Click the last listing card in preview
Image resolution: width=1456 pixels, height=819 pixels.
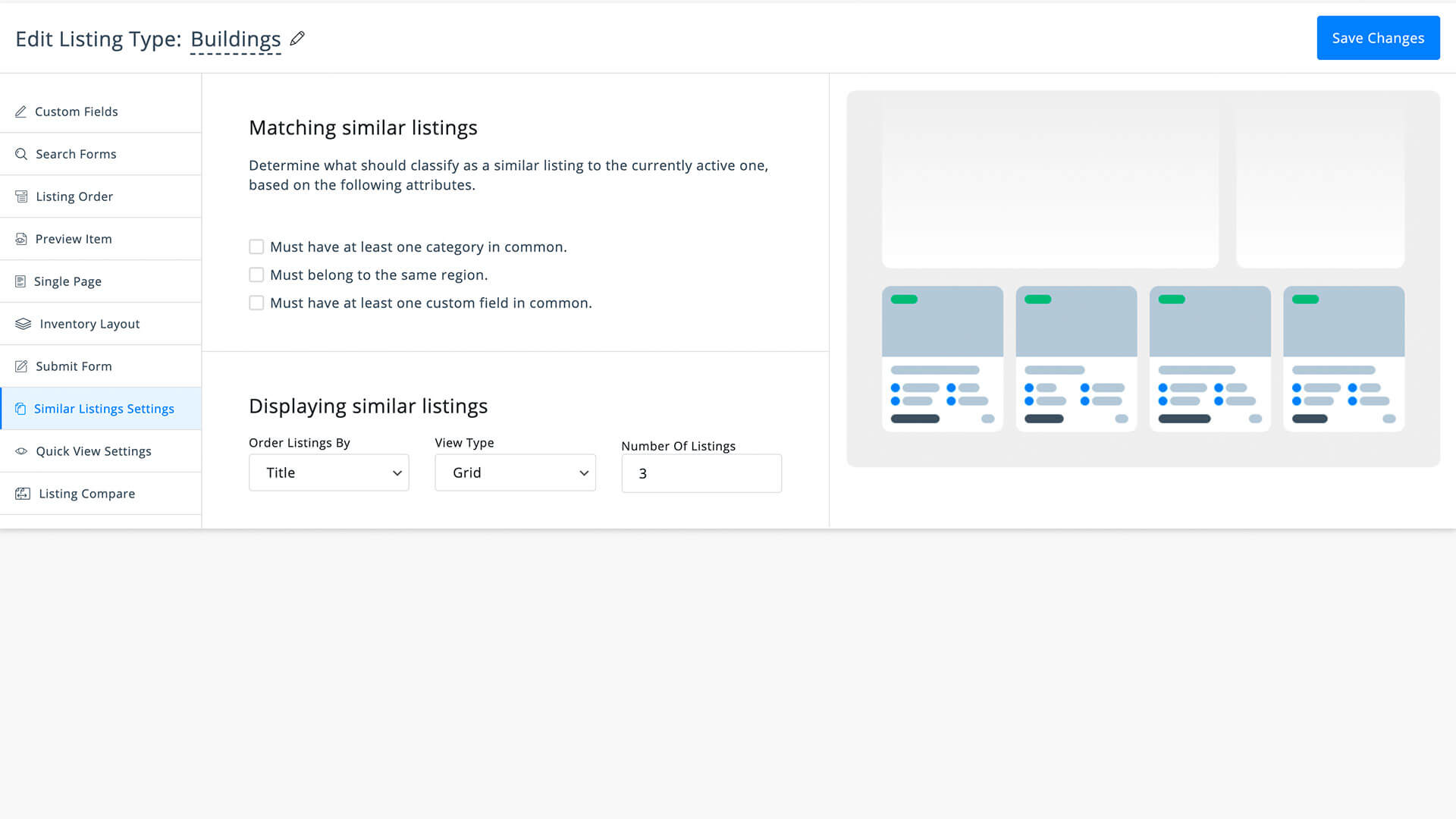tap(1344, 359)
